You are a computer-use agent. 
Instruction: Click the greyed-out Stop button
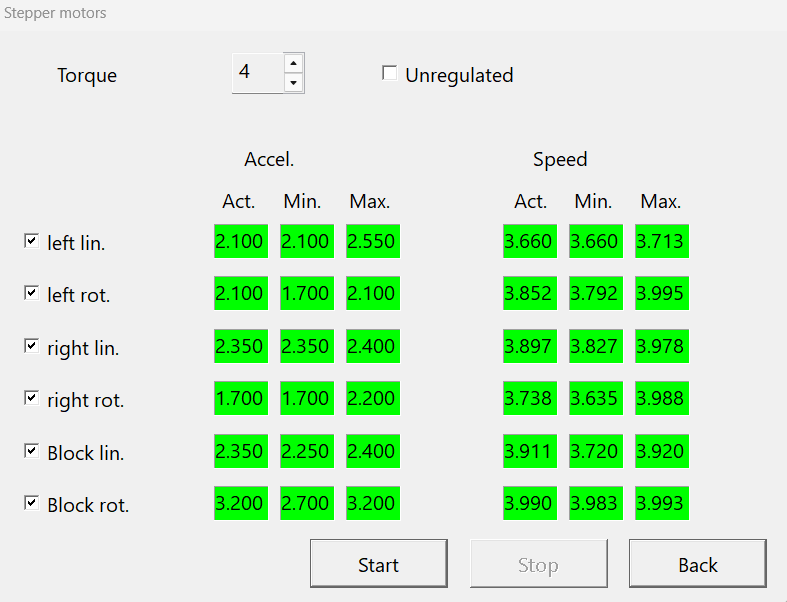[539, 563]
